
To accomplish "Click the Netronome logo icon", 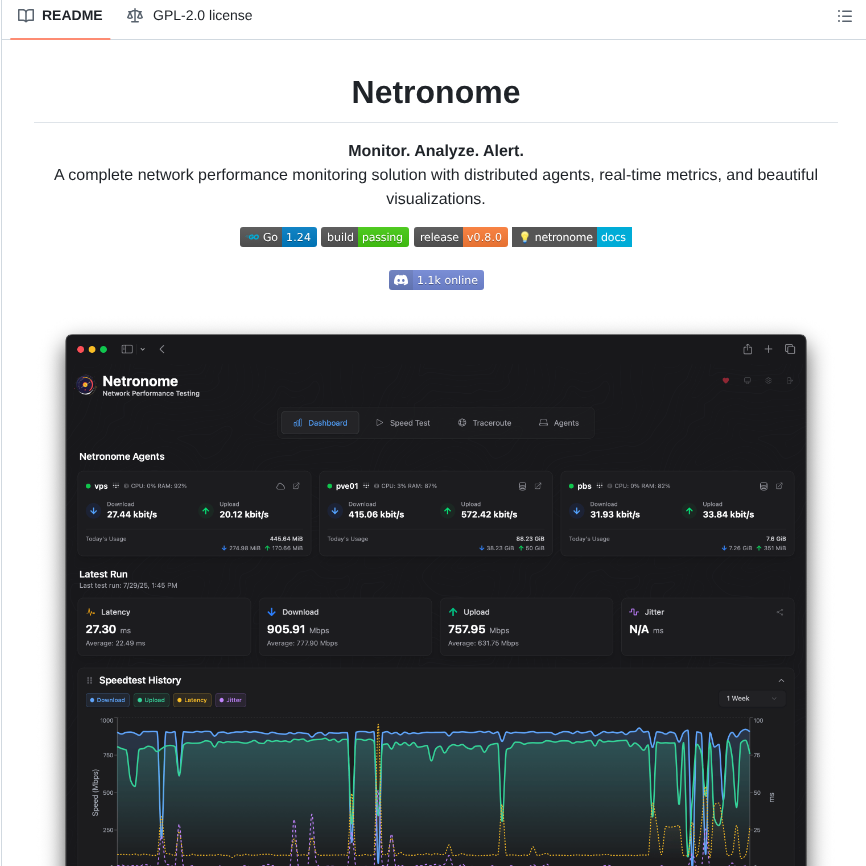I will (85, 386).
